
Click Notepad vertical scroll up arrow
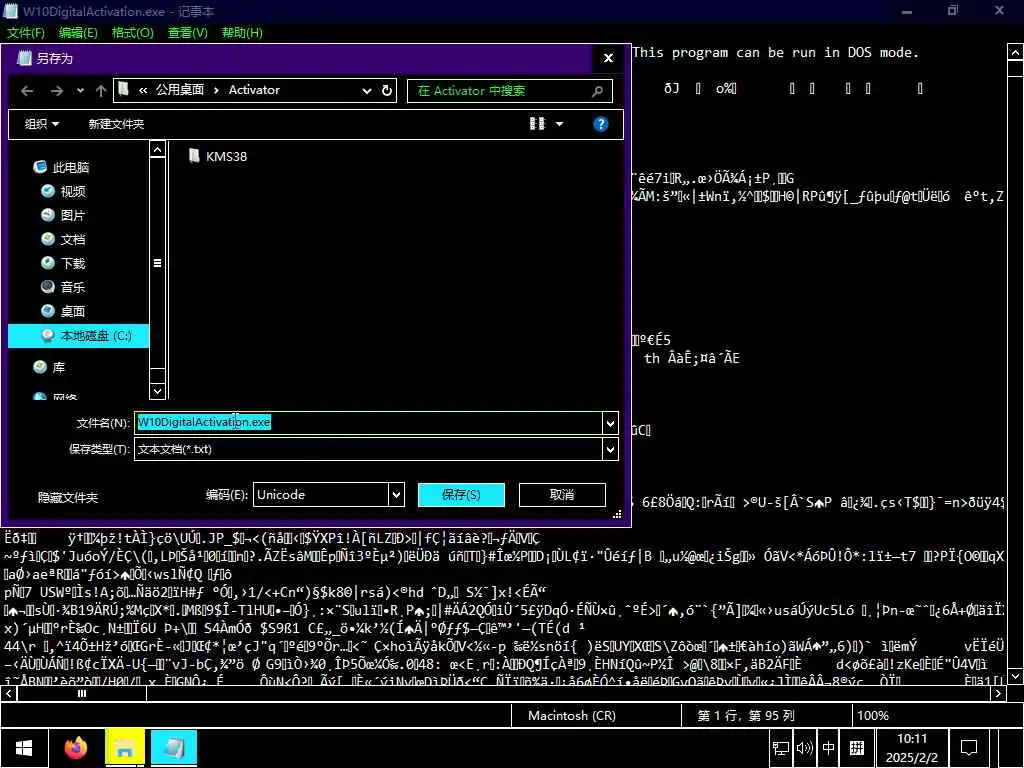coord(1016,52)
